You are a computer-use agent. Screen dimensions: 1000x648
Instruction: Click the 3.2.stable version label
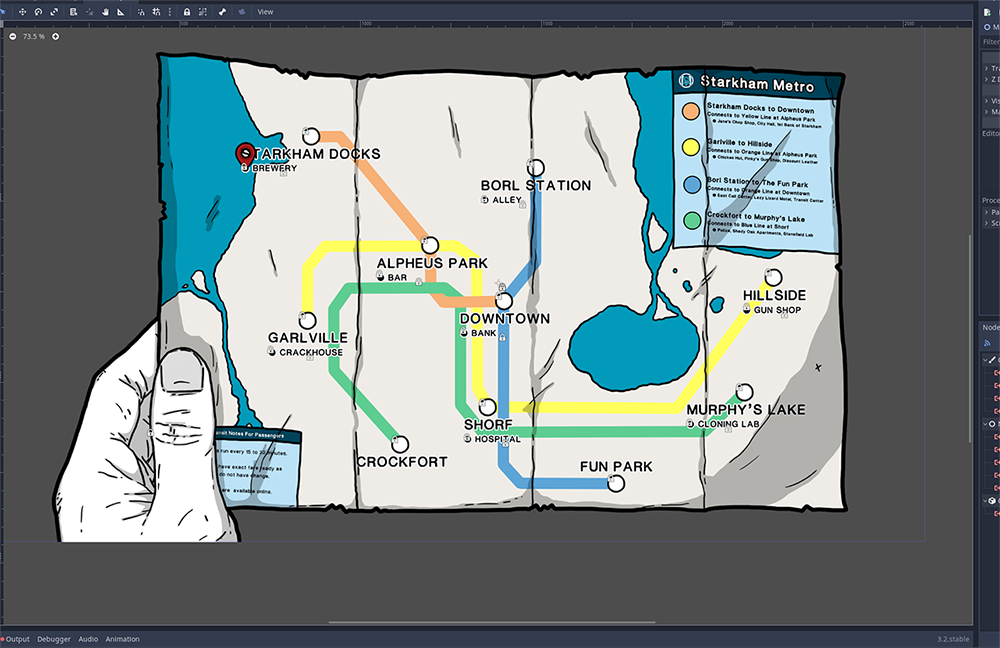pyautogui.click(x=953, y=639)
